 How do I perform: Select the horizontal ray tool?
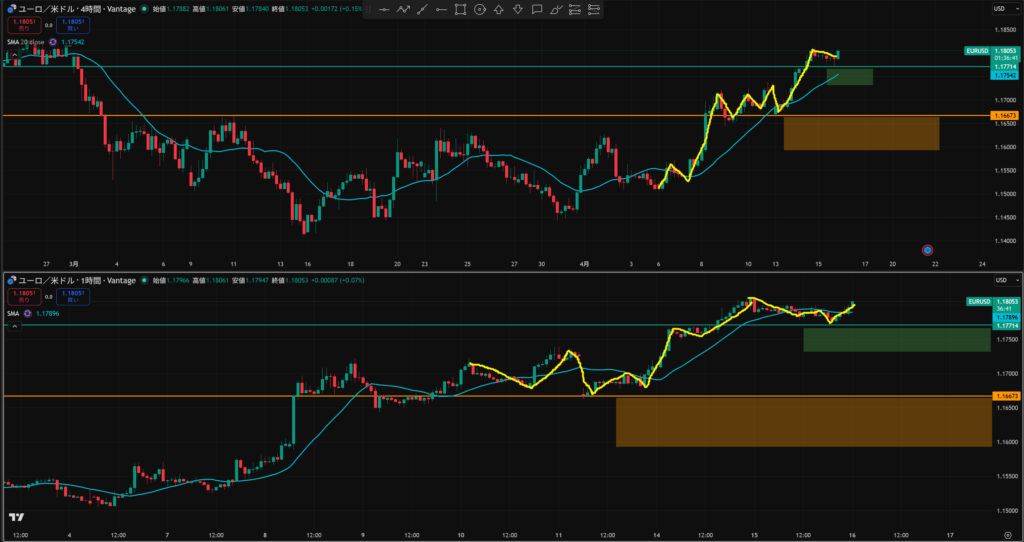(441, 9)
